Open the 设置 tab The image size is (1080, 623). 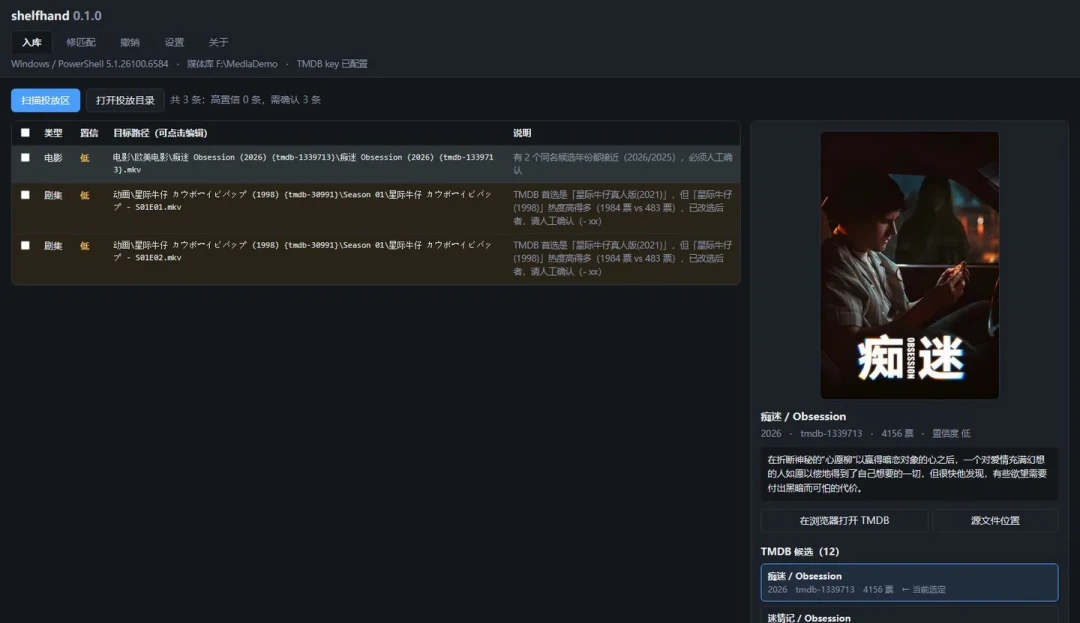[174, 42]
